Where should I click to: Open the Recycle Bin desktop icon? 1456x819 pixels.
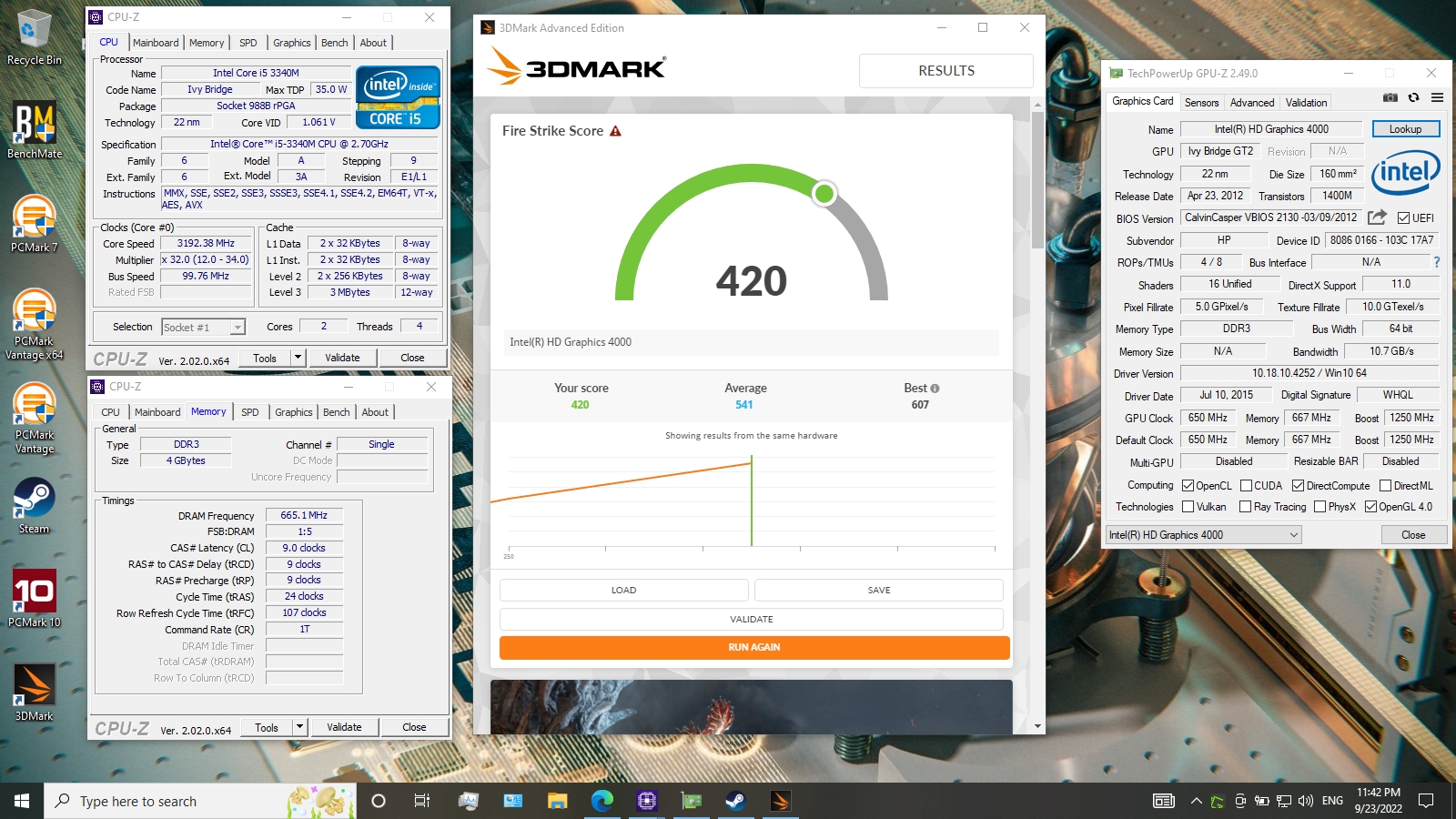click(x=34, y=36)
